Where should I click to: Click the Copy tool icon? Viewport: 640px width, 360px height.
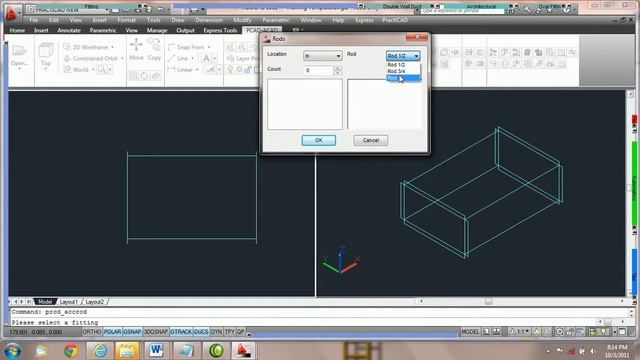coord(154,44)
